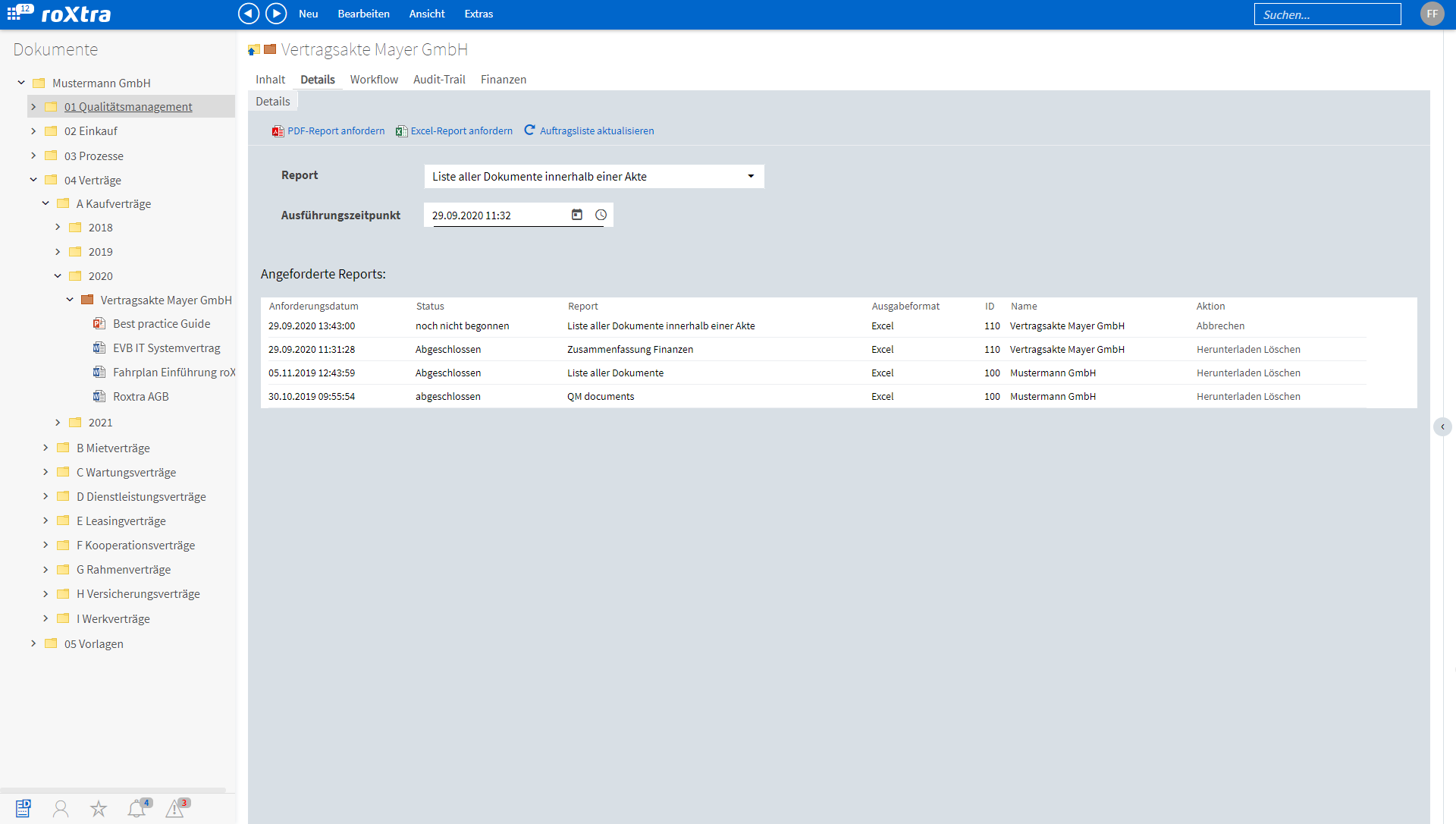
Task: Click Abbrechen for the pending report
Action: 1220,326
